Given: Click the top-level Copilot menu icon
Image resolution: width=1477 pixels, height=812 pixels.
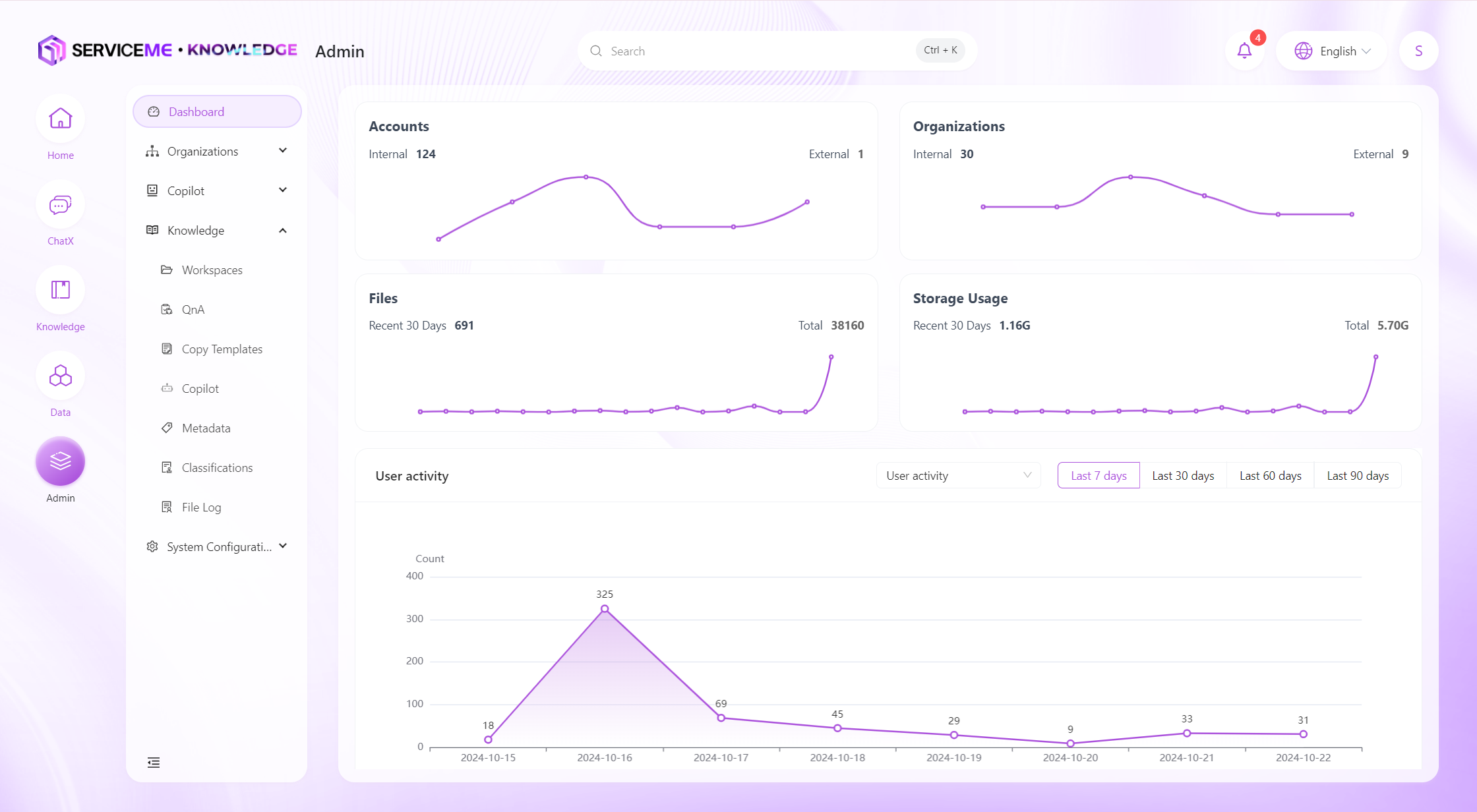Looking at the screenshot, I should tap(152, 191).
